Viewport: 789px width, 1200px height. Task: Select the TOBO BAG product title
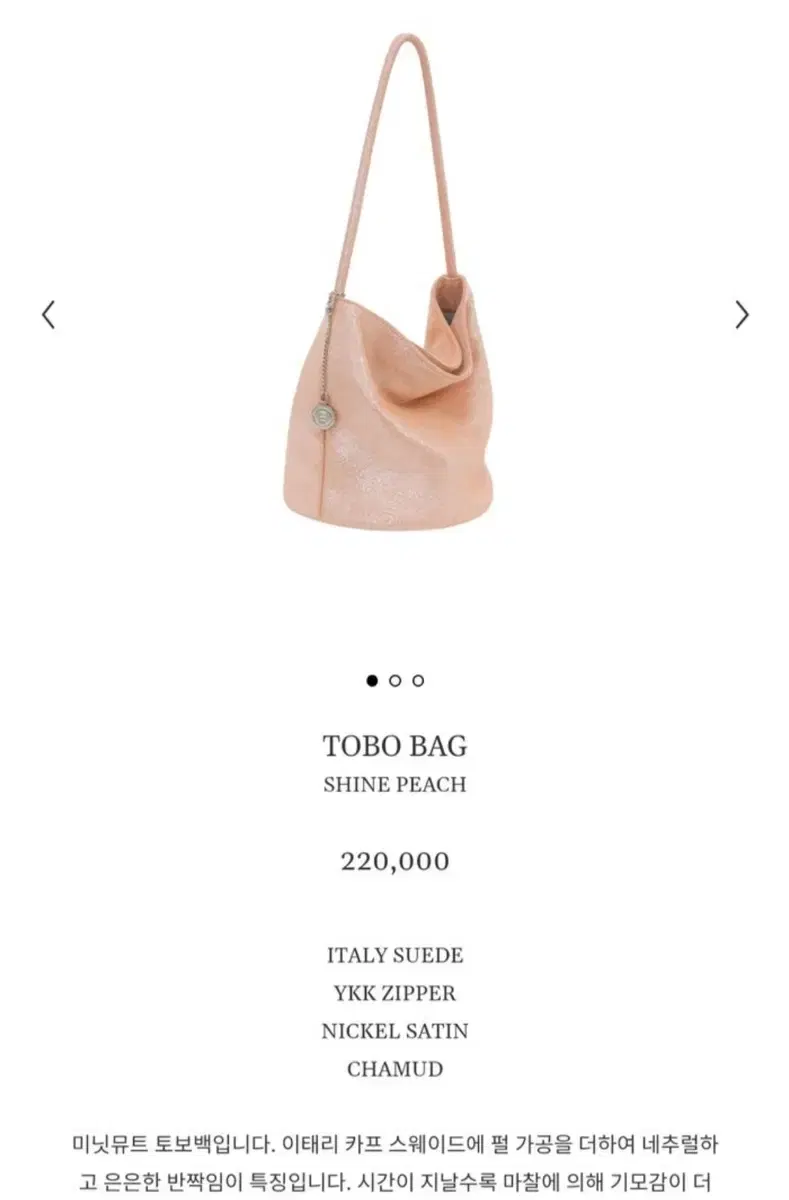pyautogui.click(x=395, y=746)
